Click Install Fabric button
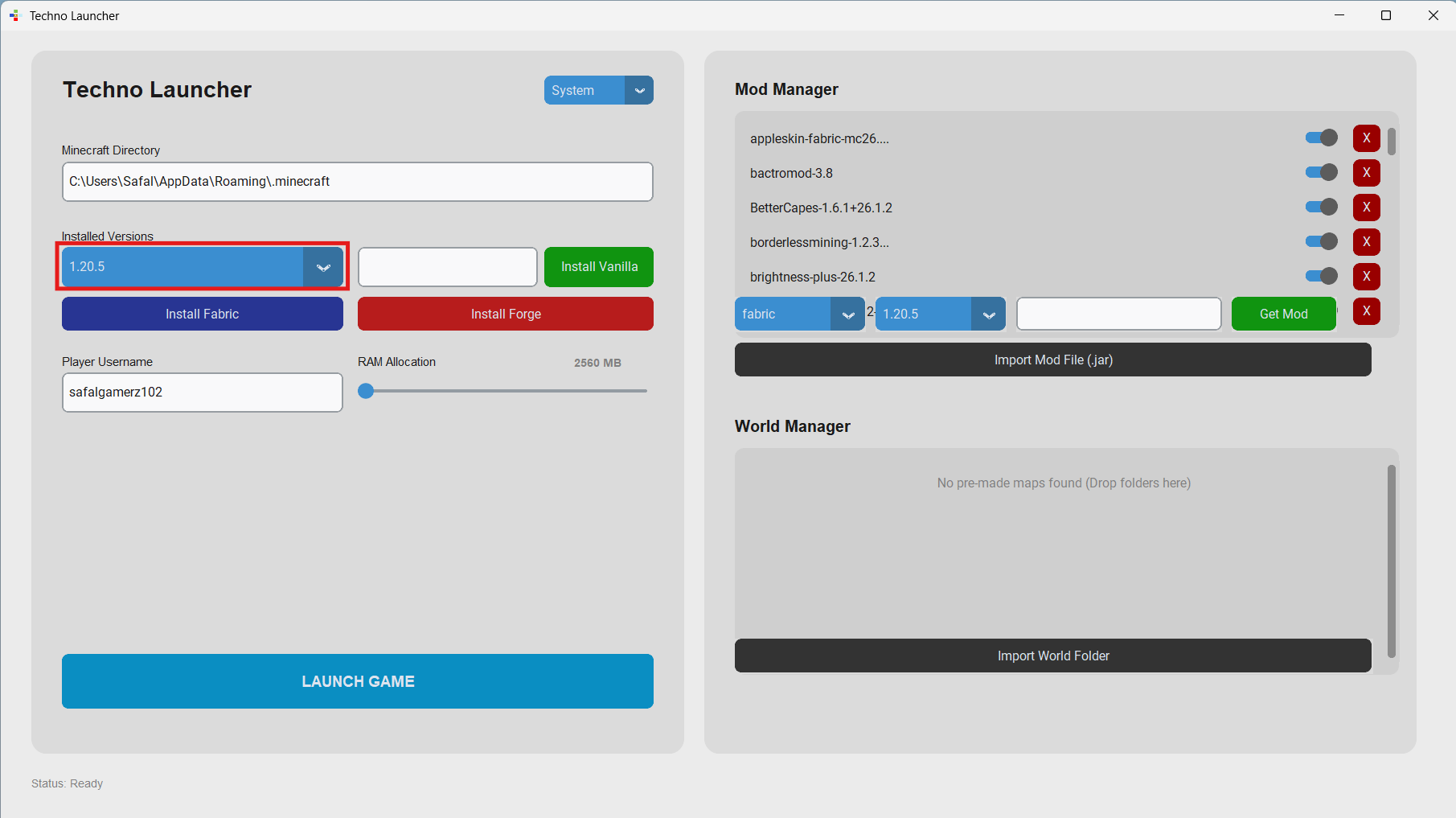Screen dimensions: 1456x818 (203, 314)
